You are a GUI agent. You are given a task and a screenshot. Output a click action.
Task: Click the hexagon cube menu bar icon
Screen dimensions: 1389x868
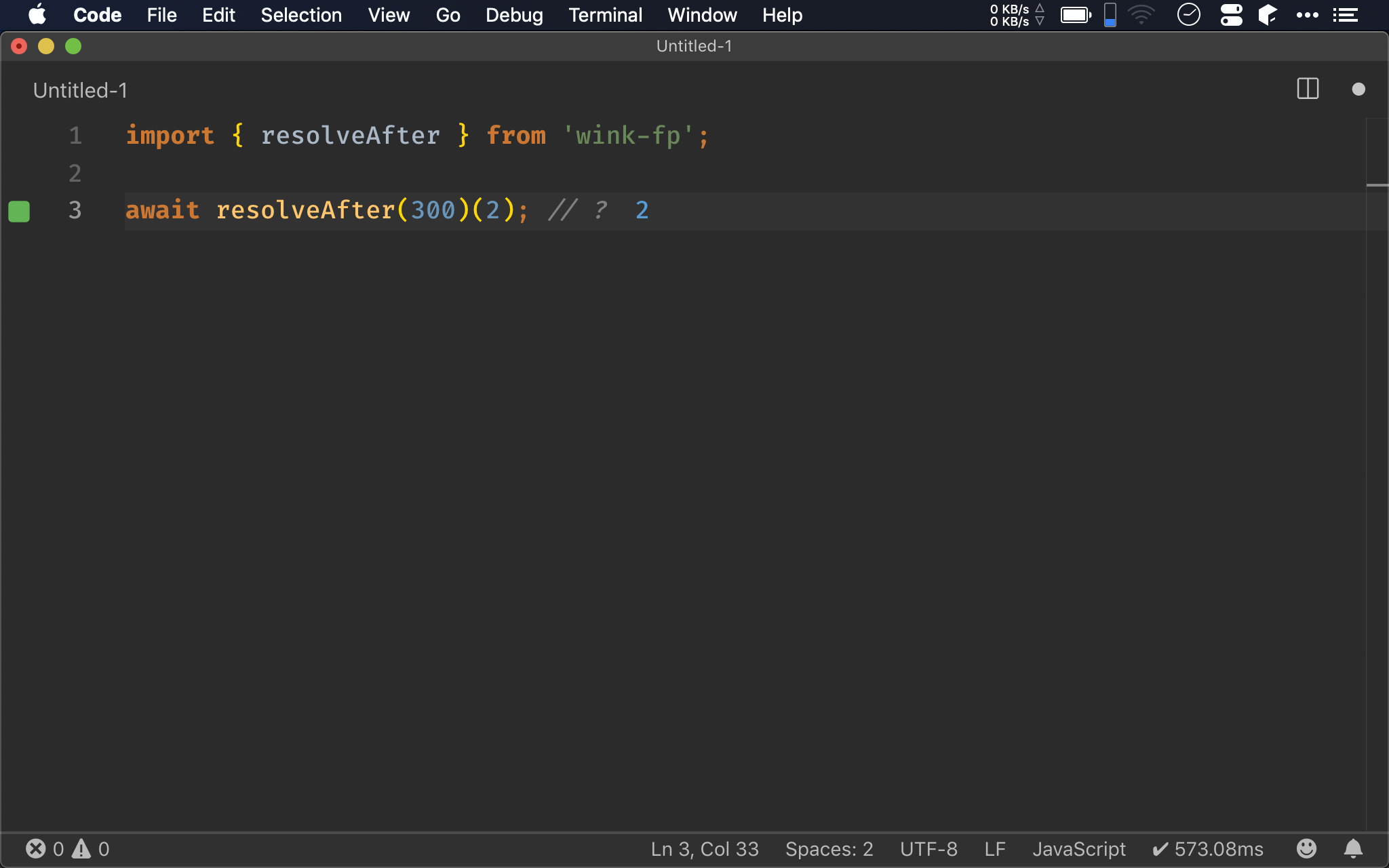[1268, 15]
